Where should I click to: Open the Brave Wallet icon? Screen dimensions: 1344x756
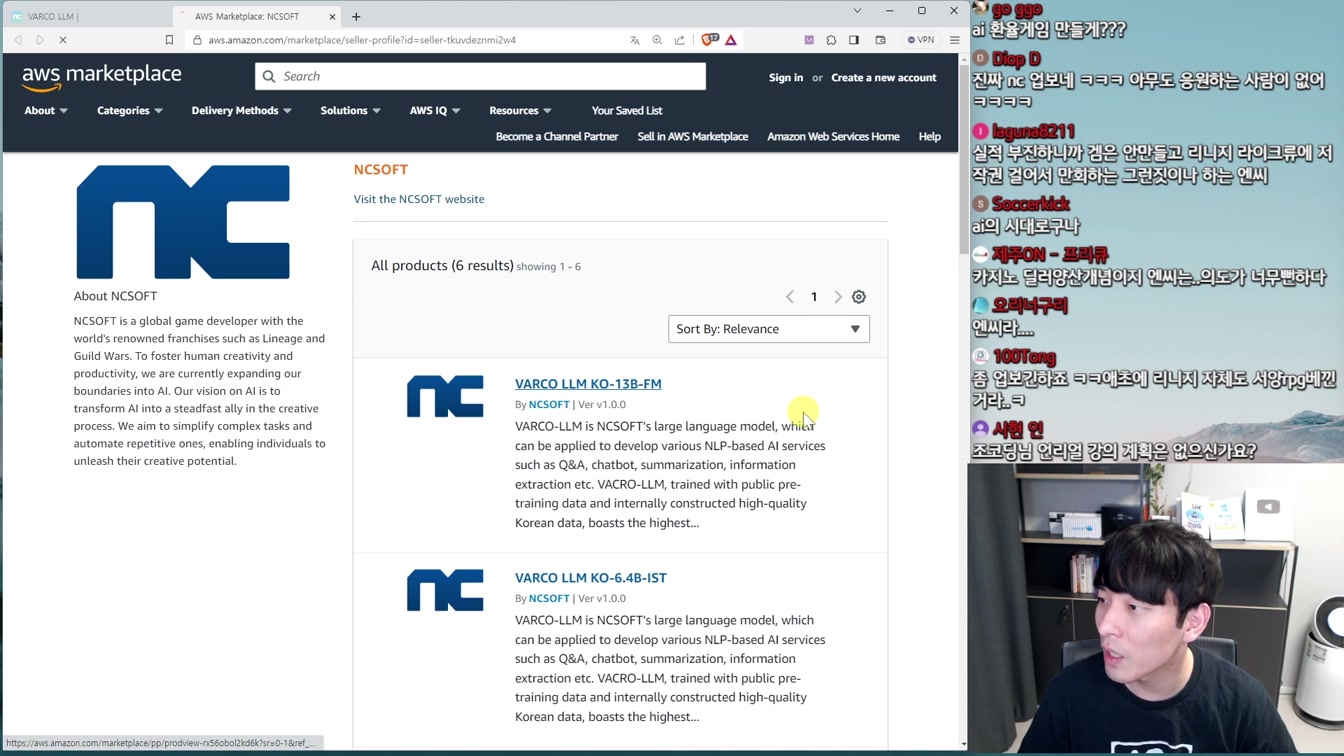pos(880,40)
